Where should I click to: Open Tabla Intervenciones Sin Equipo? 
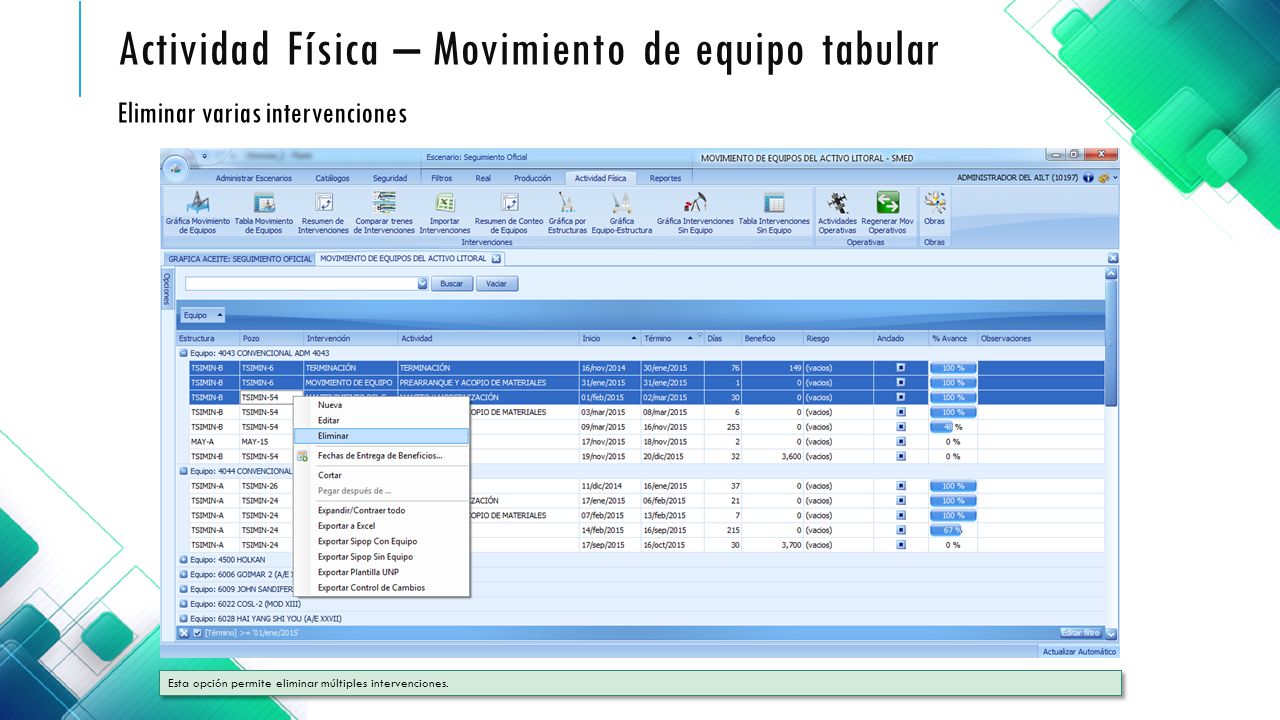pyautogui.click(x=774, y=212)
